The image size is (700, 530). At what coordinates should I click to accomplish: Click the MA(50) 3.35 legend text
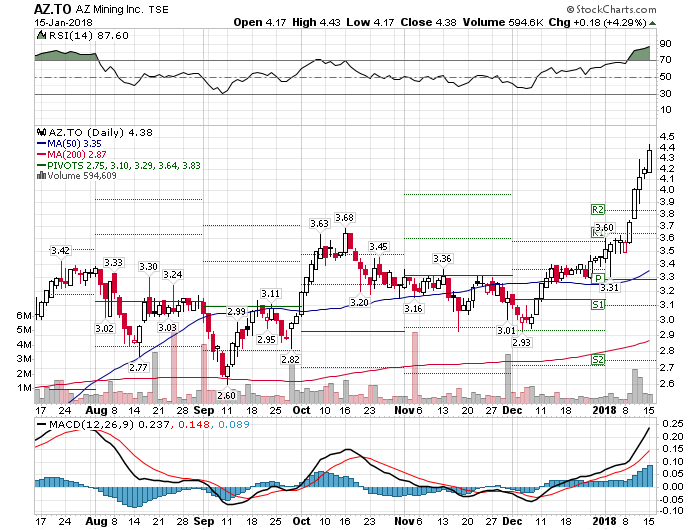point(75,144)
